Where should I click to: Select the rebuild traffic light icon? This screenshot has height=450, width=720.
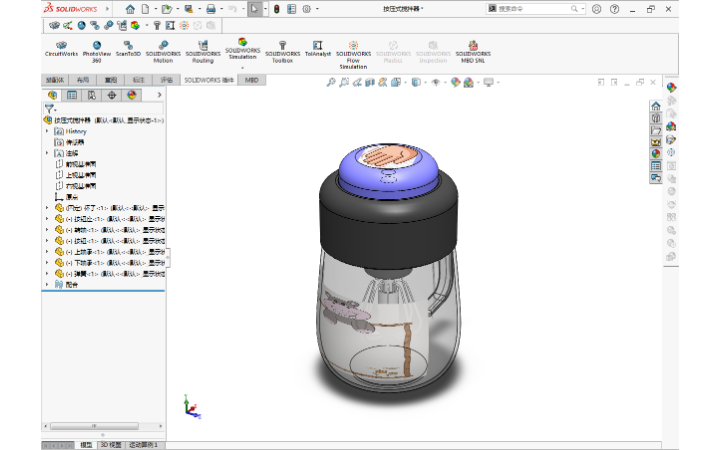point(277,9)
